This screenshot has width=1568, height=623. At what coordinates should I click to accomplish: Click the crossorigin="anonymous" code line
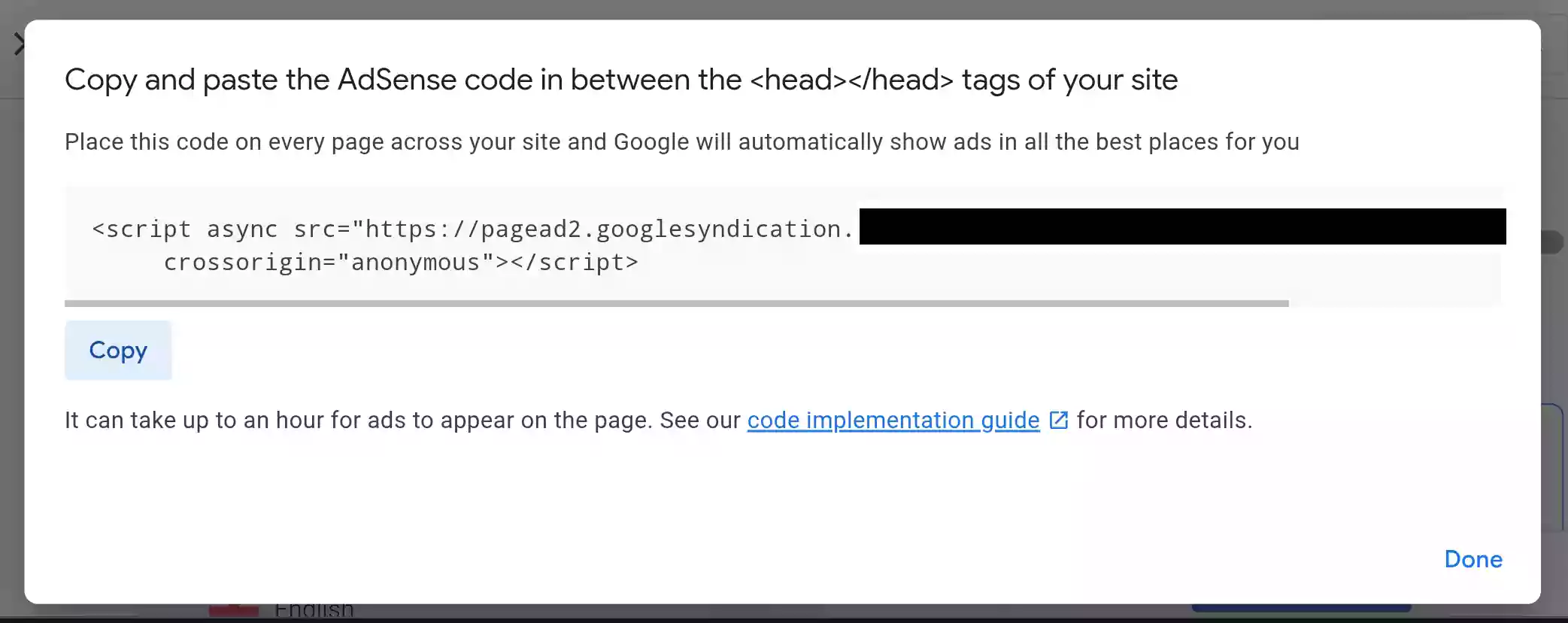401,262
